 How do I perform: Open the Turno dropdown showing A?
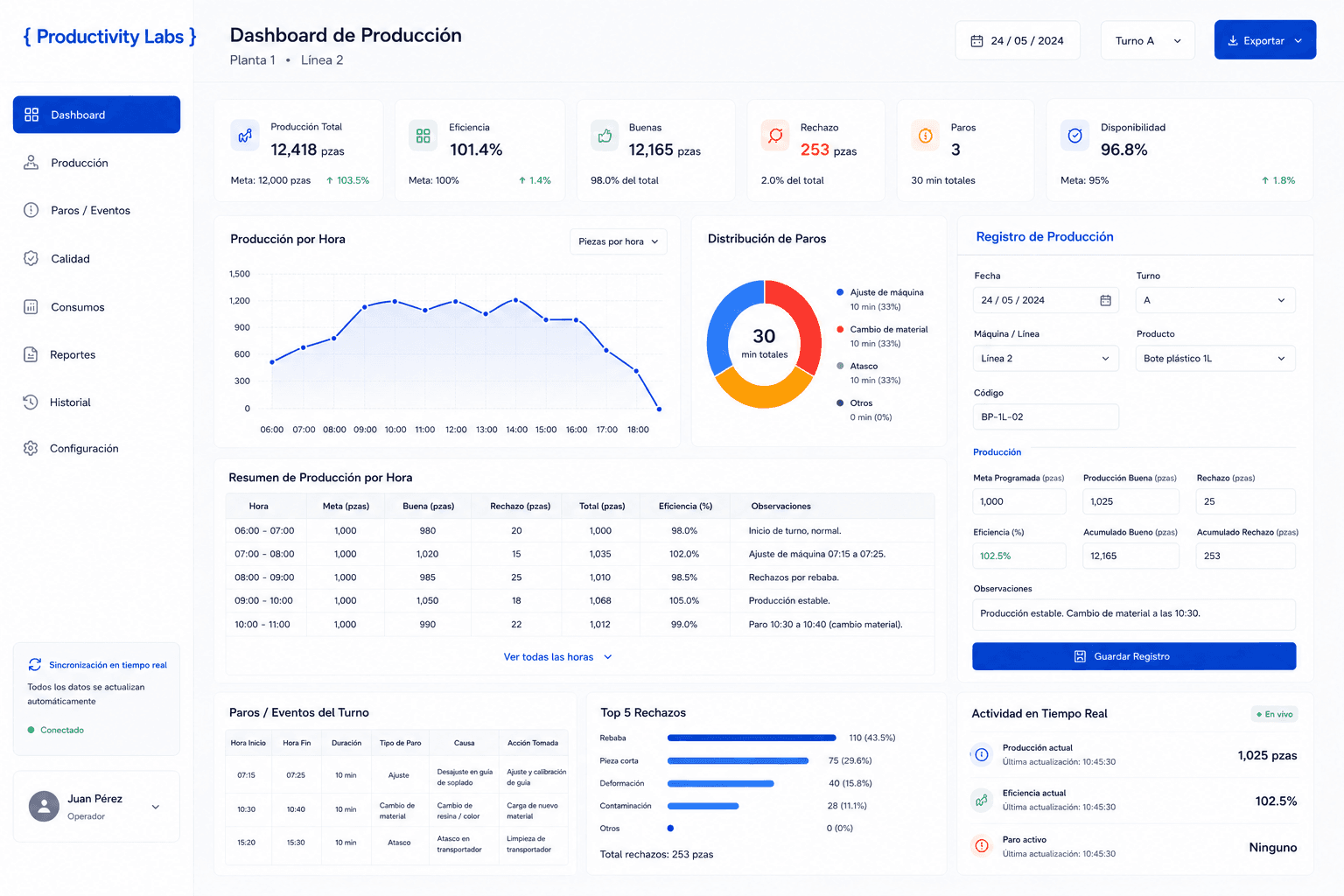1215,300
